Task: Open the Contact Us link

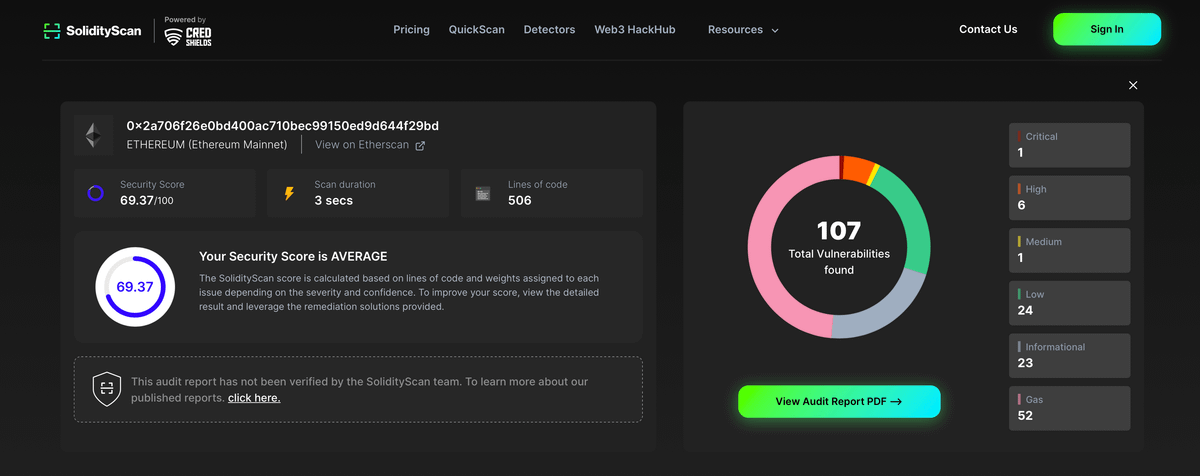Action: [x=987, y=30]
